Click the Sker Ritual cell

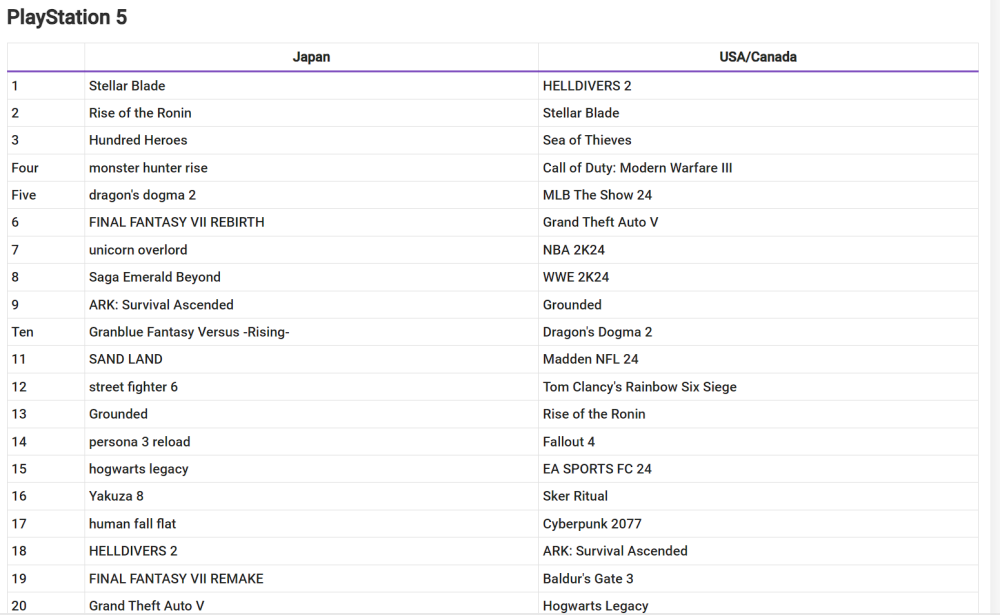575,496
